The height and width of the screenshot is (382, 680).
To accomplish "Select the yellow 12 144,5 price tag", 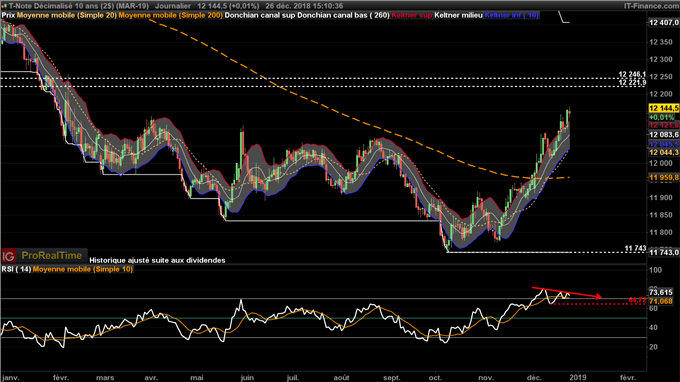I will point(664,108).
